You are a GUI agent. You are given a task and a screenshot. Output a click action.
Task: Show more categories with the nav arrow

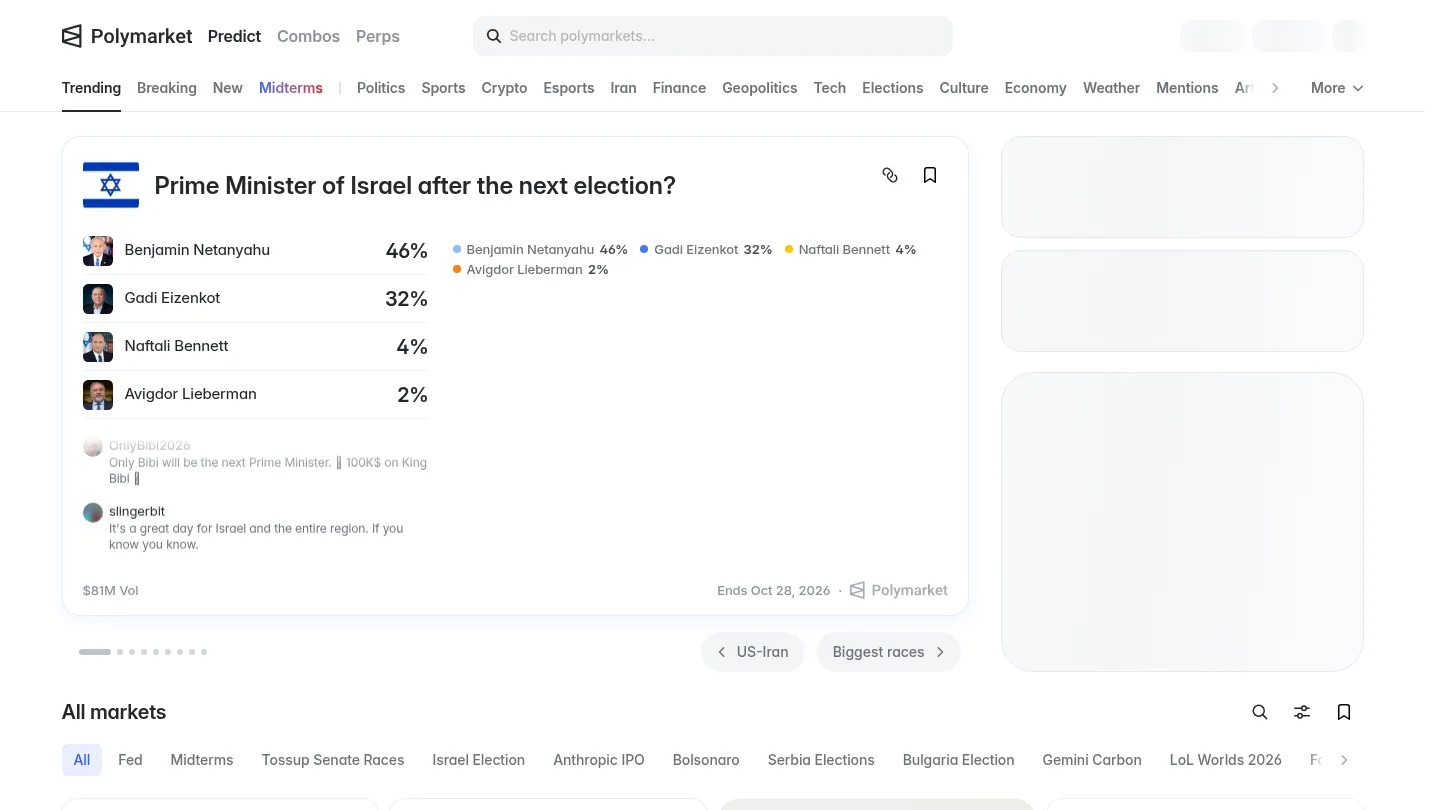pos(1275,88)
